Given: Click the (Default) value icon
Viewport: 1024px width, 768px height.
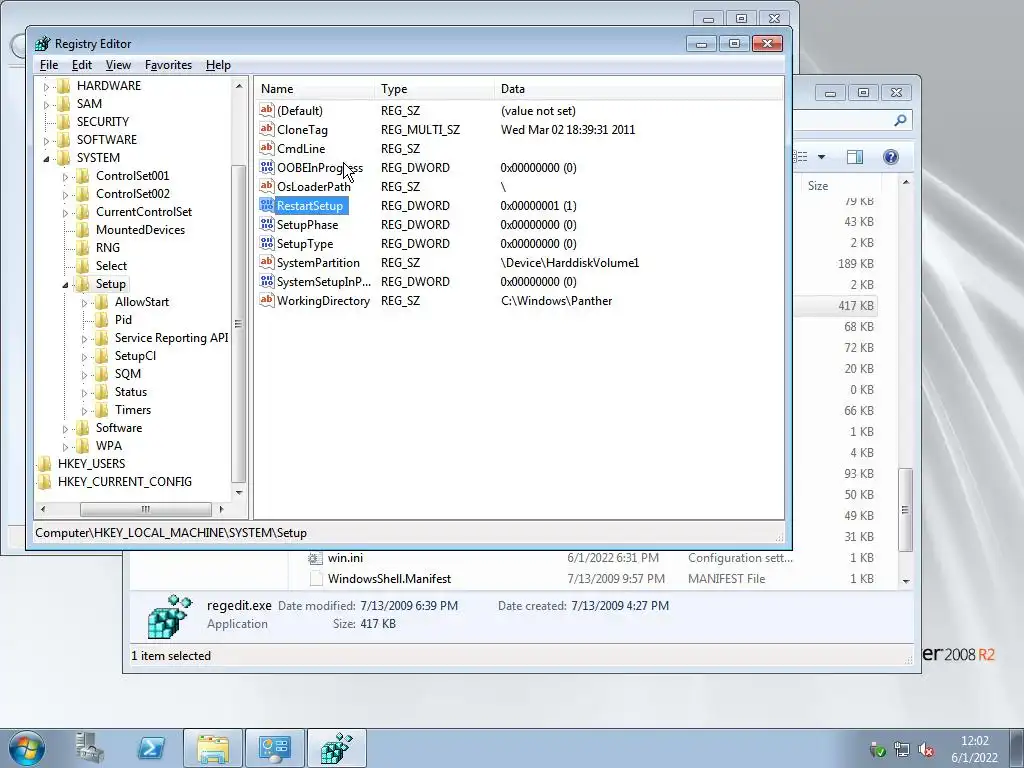Looking at the screenshot, I should click(x=266, y=110).
